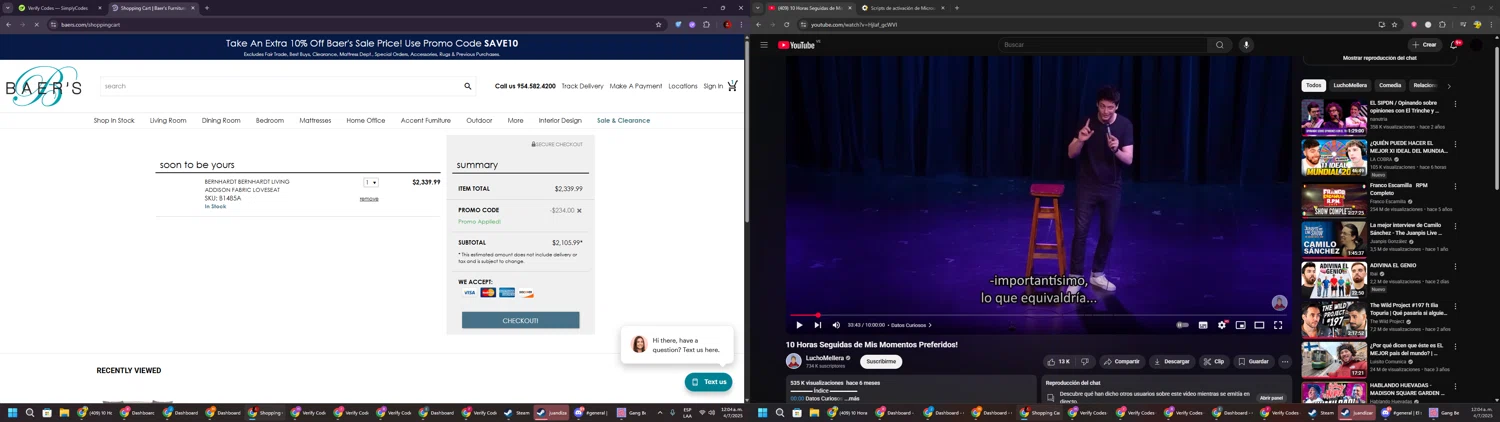Open La mejor interview de Camilo Sánchez thumbnail

point(1334,240)
